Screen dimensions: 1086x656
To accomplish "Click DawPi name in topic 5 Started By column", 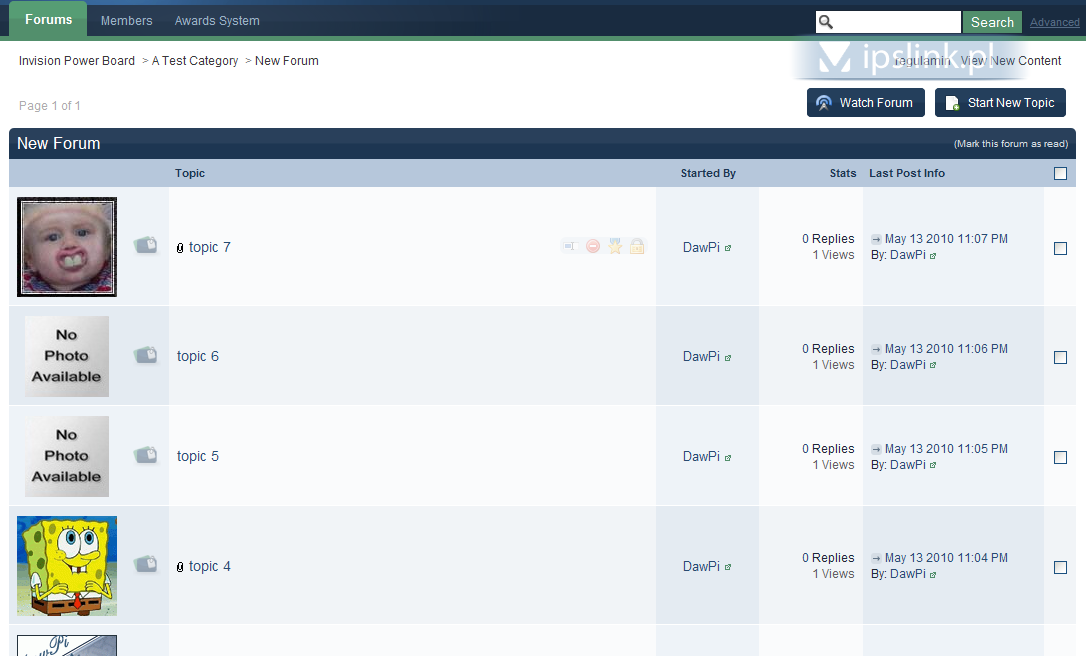I will (701, 456).
